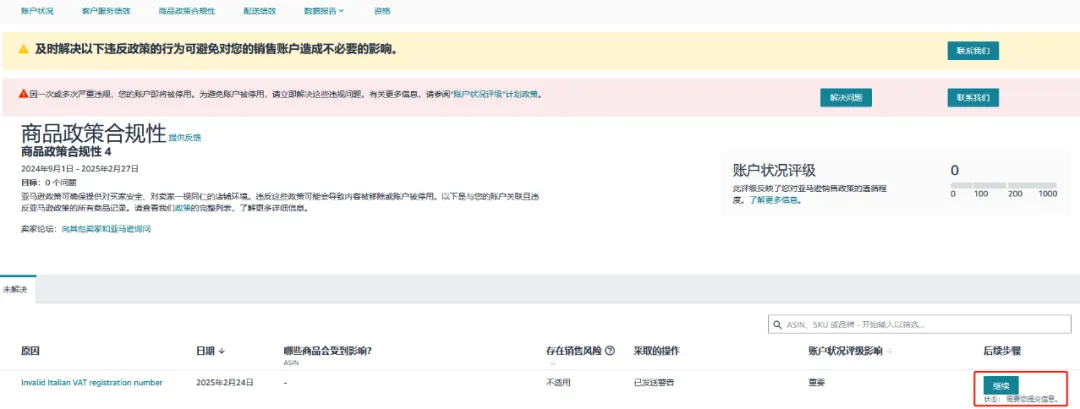Click the 继续 button for VAT issue
This screenshot has width=1080, height=409.
[1001, 385]
